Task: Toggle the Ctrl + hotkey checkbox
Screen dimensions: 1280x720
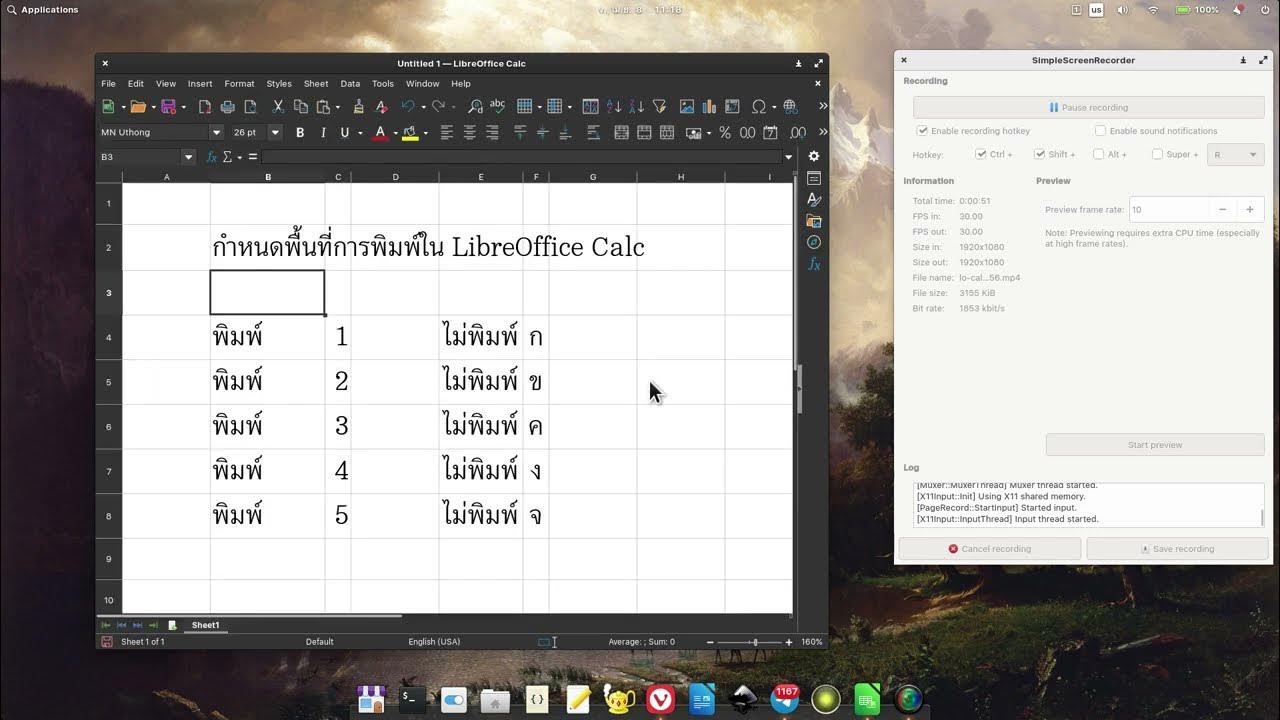Action: coord(981,154)
